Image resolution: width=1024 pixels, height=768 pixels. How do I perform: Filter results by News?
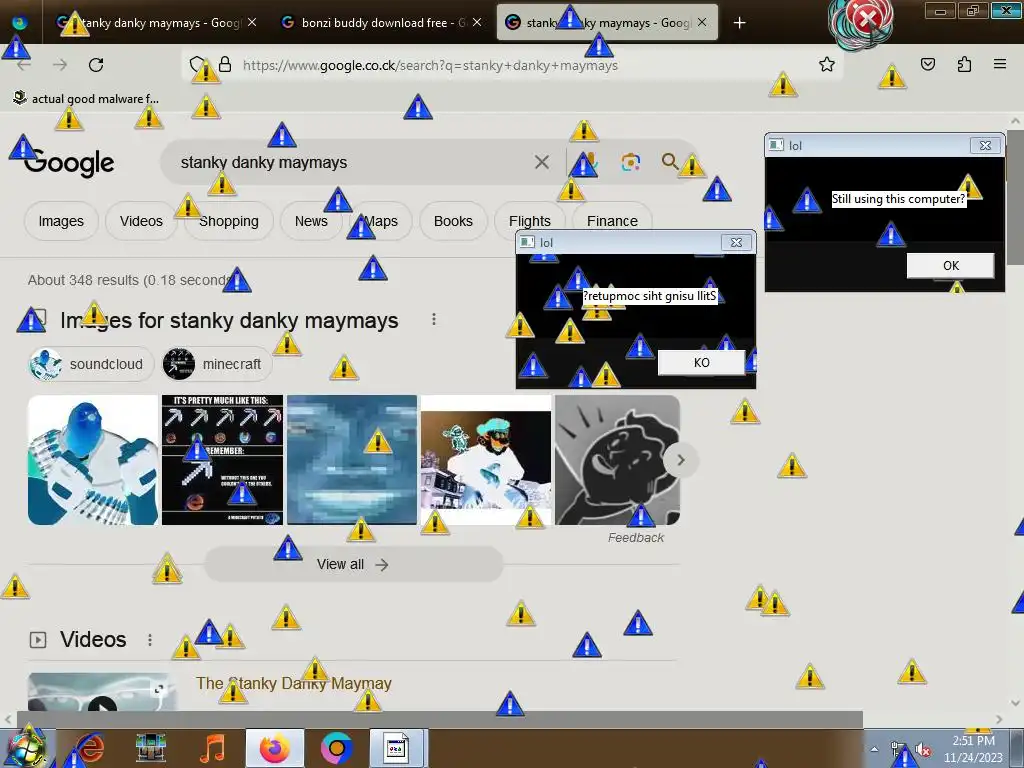(x=311, y=221)
